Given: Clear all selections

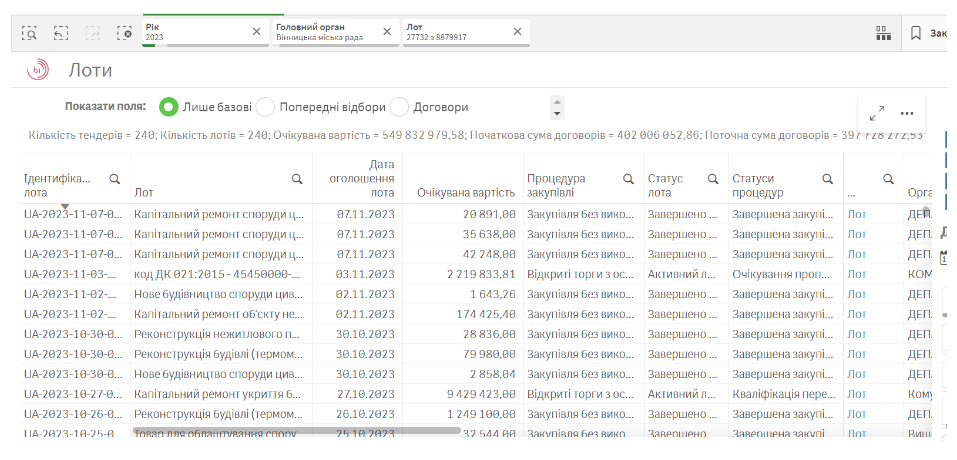Looking at the screenshot, I should [124, 33].
